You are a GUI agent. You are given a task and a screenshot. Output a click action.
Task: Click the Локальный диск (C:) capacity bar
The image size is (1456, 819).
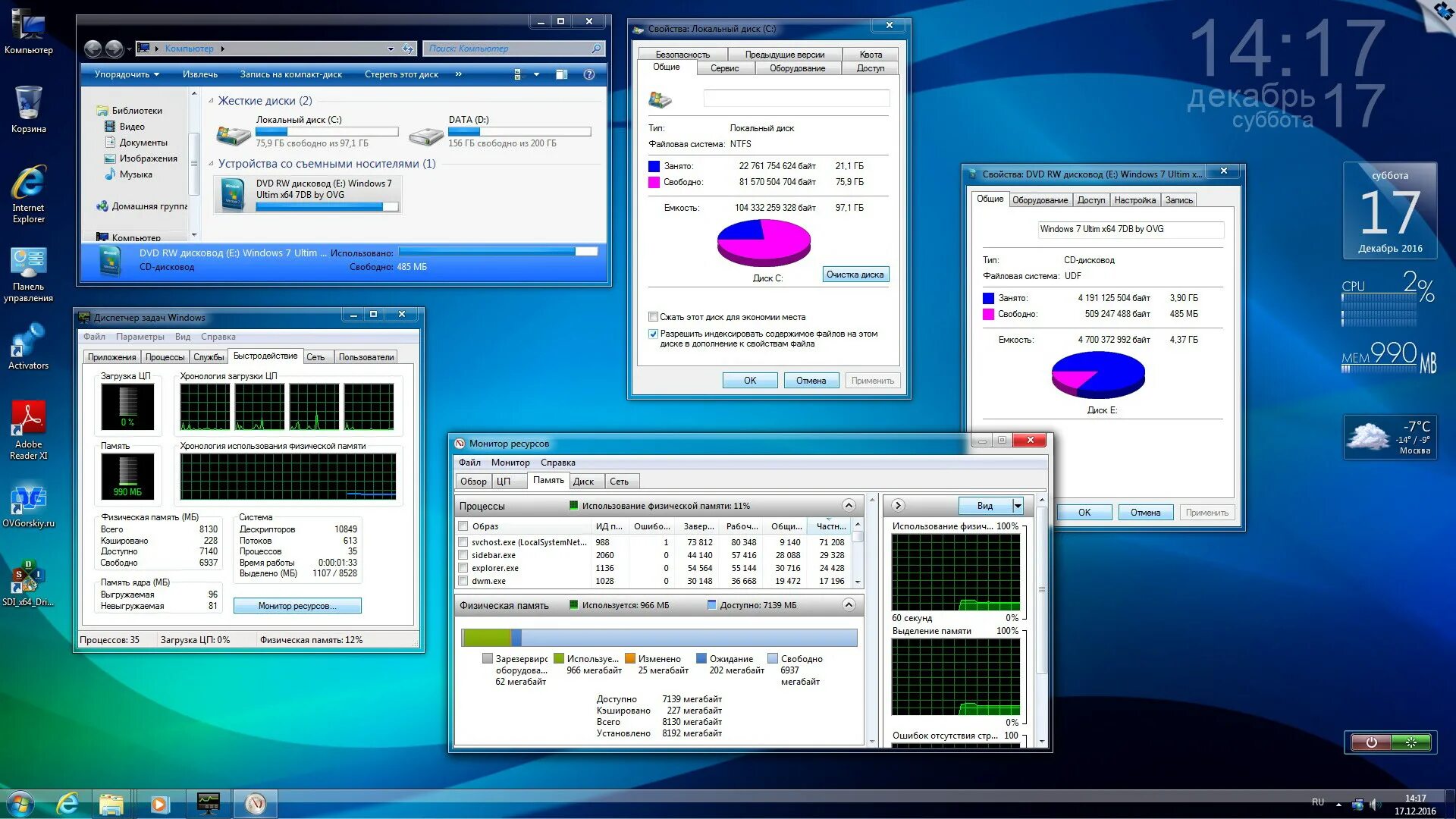327,131
